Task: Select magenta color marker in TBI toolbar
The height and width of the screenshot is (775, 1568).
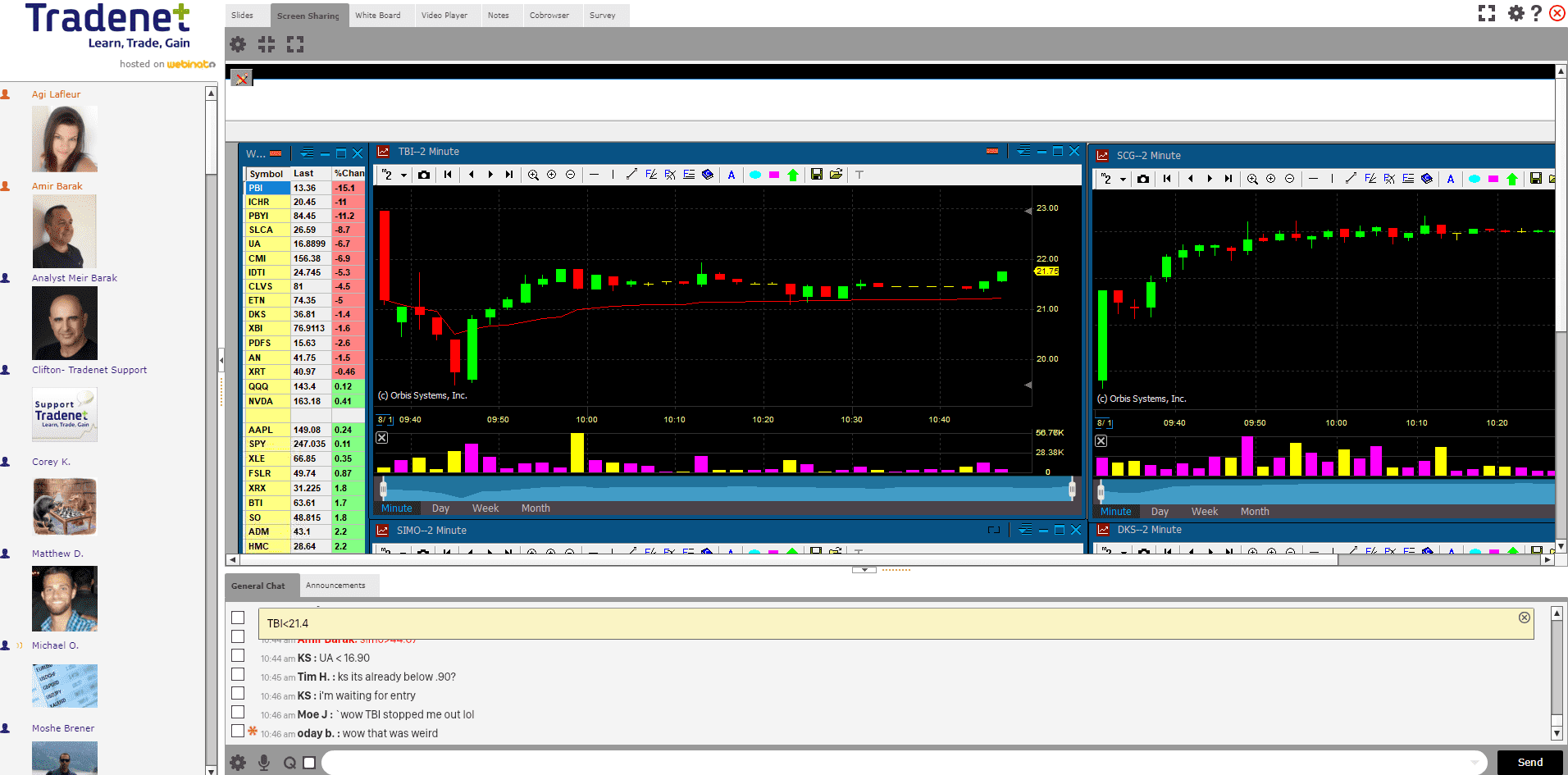Action: coord(774,175)
